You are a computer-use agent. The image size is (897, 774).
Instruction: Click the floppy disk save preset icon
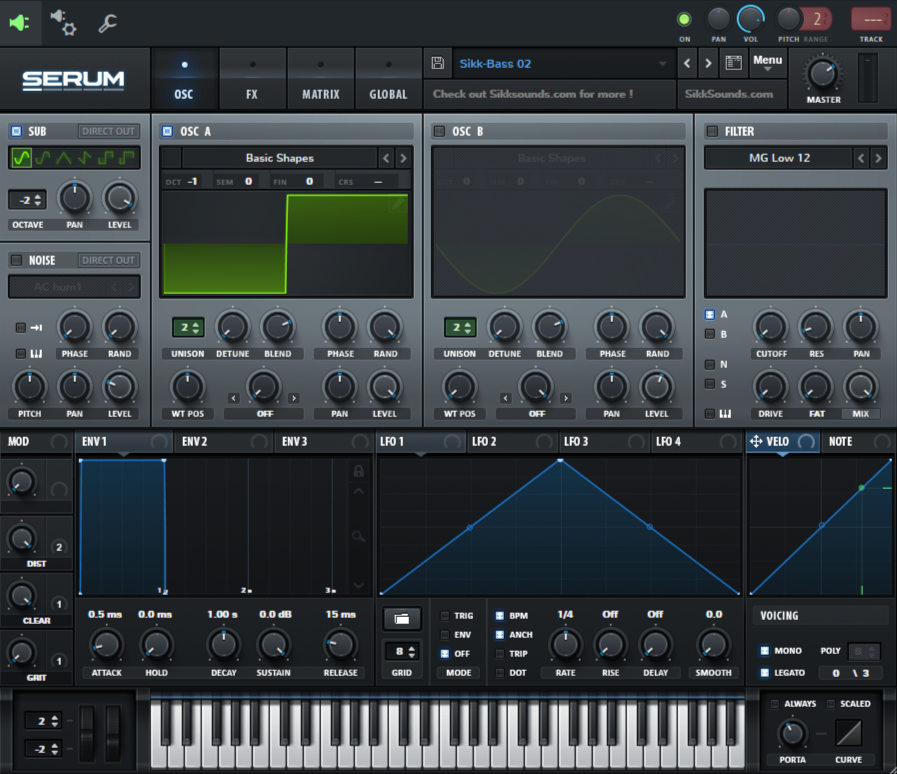pos(438,63)
